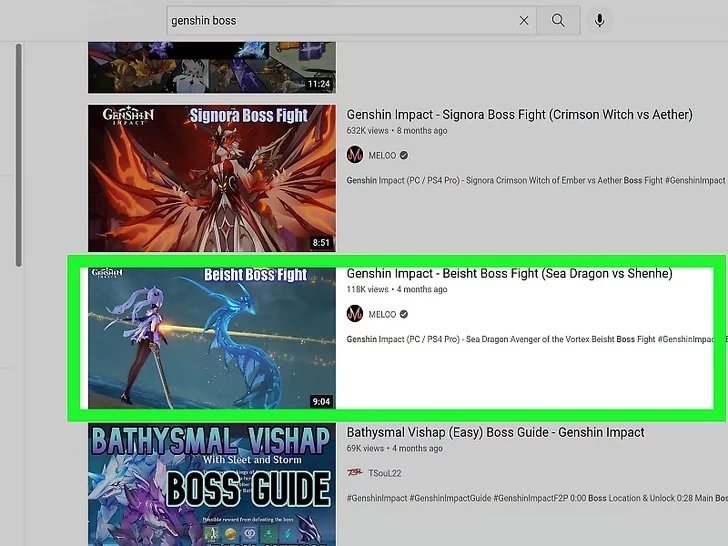Click Sea Dragon Avenger of the Vortex description
This screenshot has width=728, height=546.
(530, 339)
